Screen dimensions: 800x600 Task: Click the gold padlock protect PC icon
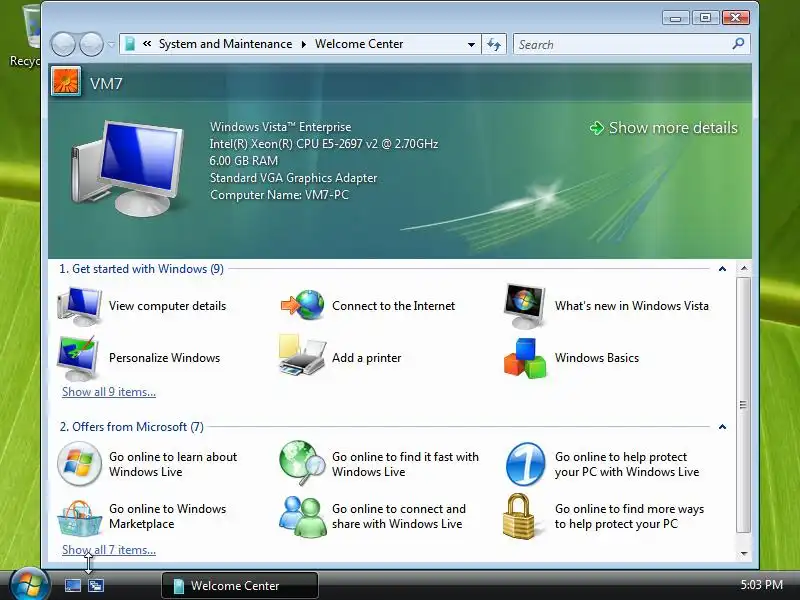[518, 516]
